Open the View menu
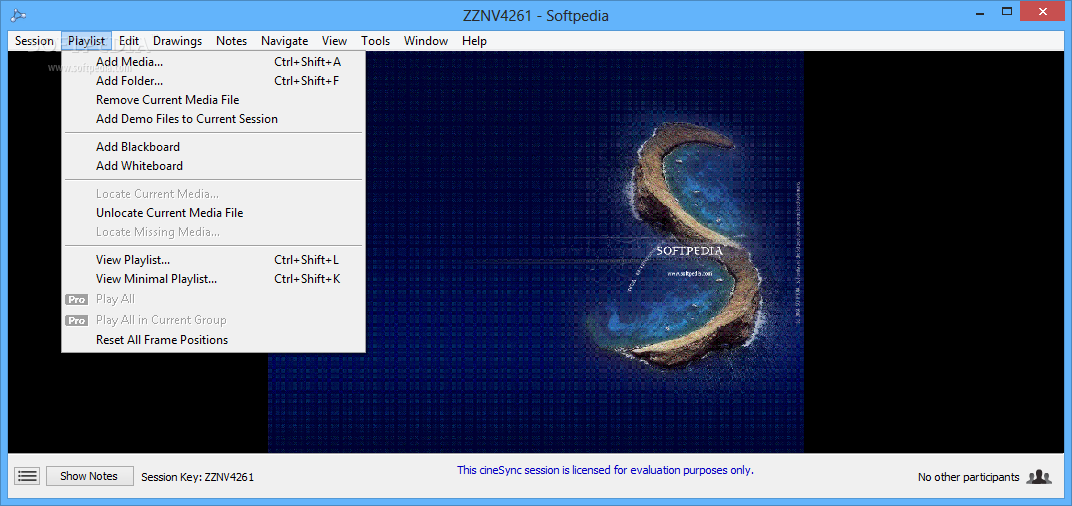This screenshot has width=1072, height=506. point(334,41)
